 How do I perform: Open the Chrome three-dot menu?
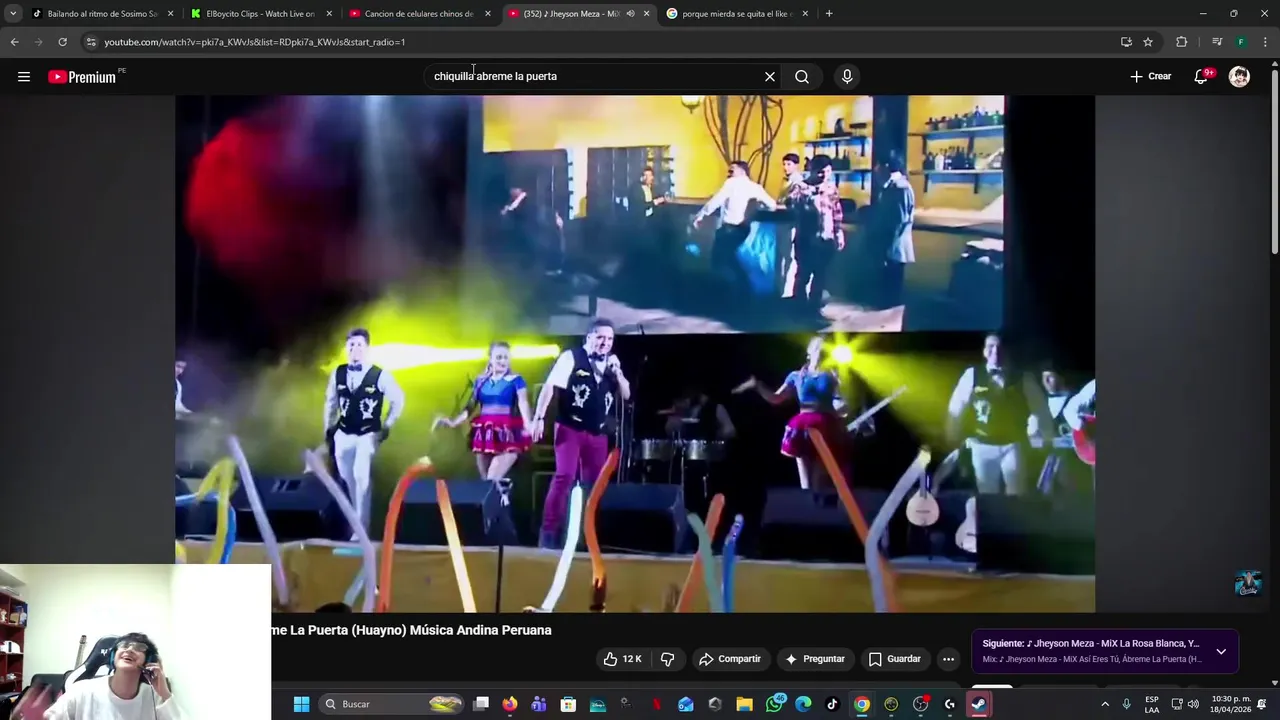(x=1266, y=42)
